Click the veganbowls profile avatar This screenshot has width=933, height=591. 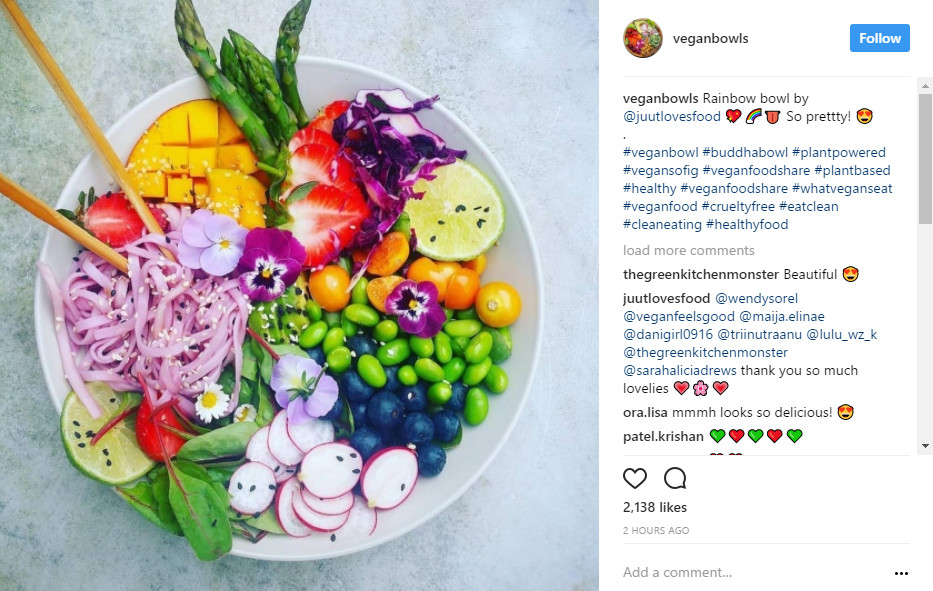click(x=643, y=38)
